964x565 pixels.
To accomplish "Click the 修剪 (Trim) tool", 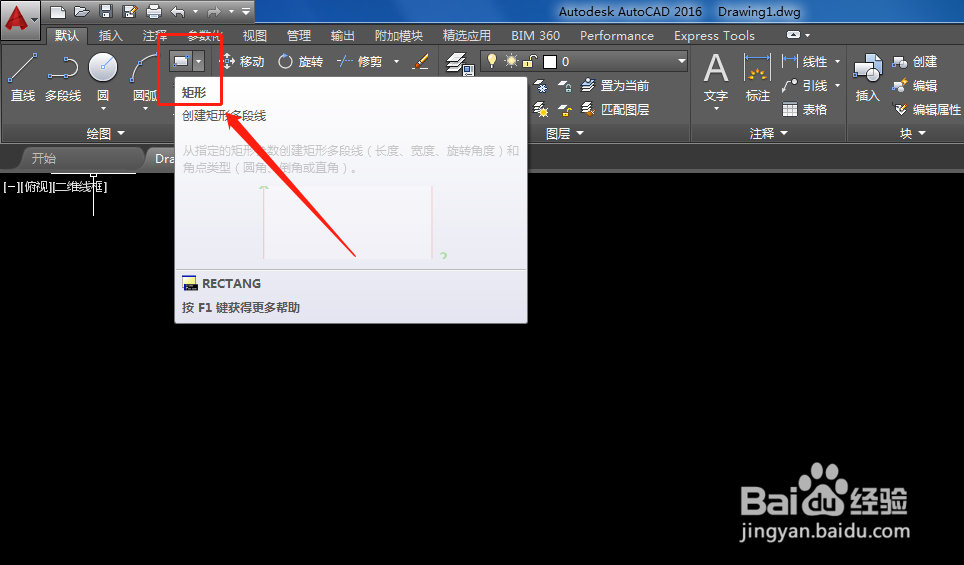I will (360, 61).
